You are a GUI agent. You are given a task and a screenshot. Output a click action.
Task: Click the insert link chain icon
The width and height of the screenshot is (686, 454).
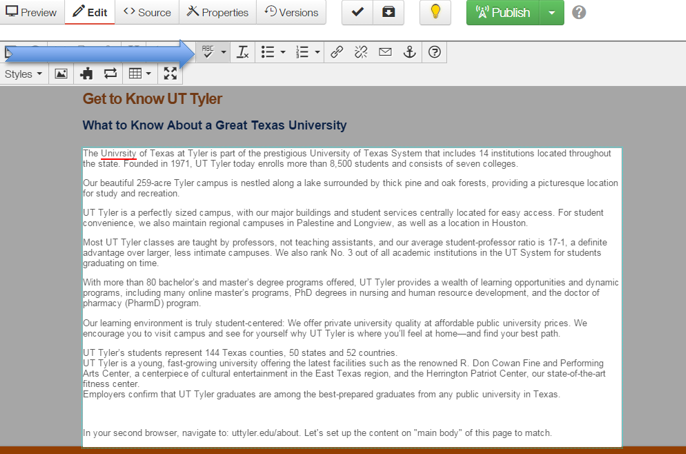pyautogui.click(x=336, y=52)
